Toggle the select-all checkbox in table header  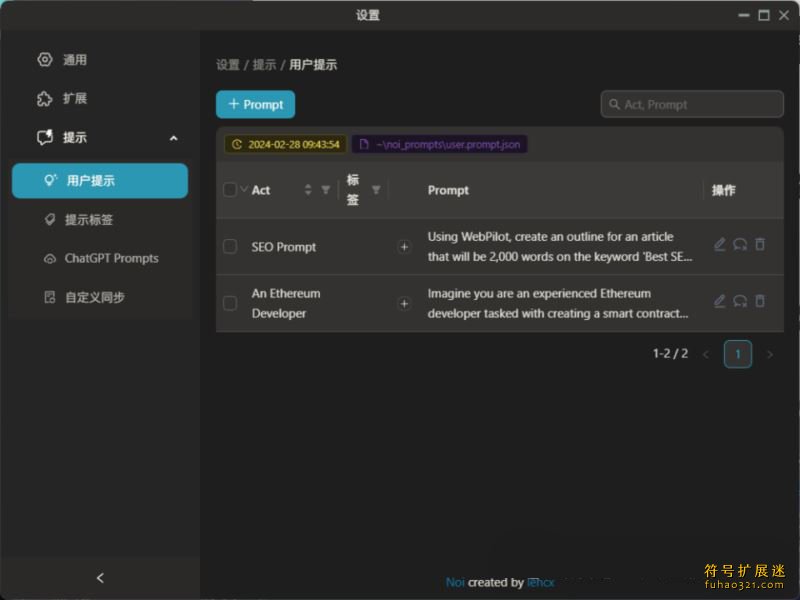[x=230, y=190]
